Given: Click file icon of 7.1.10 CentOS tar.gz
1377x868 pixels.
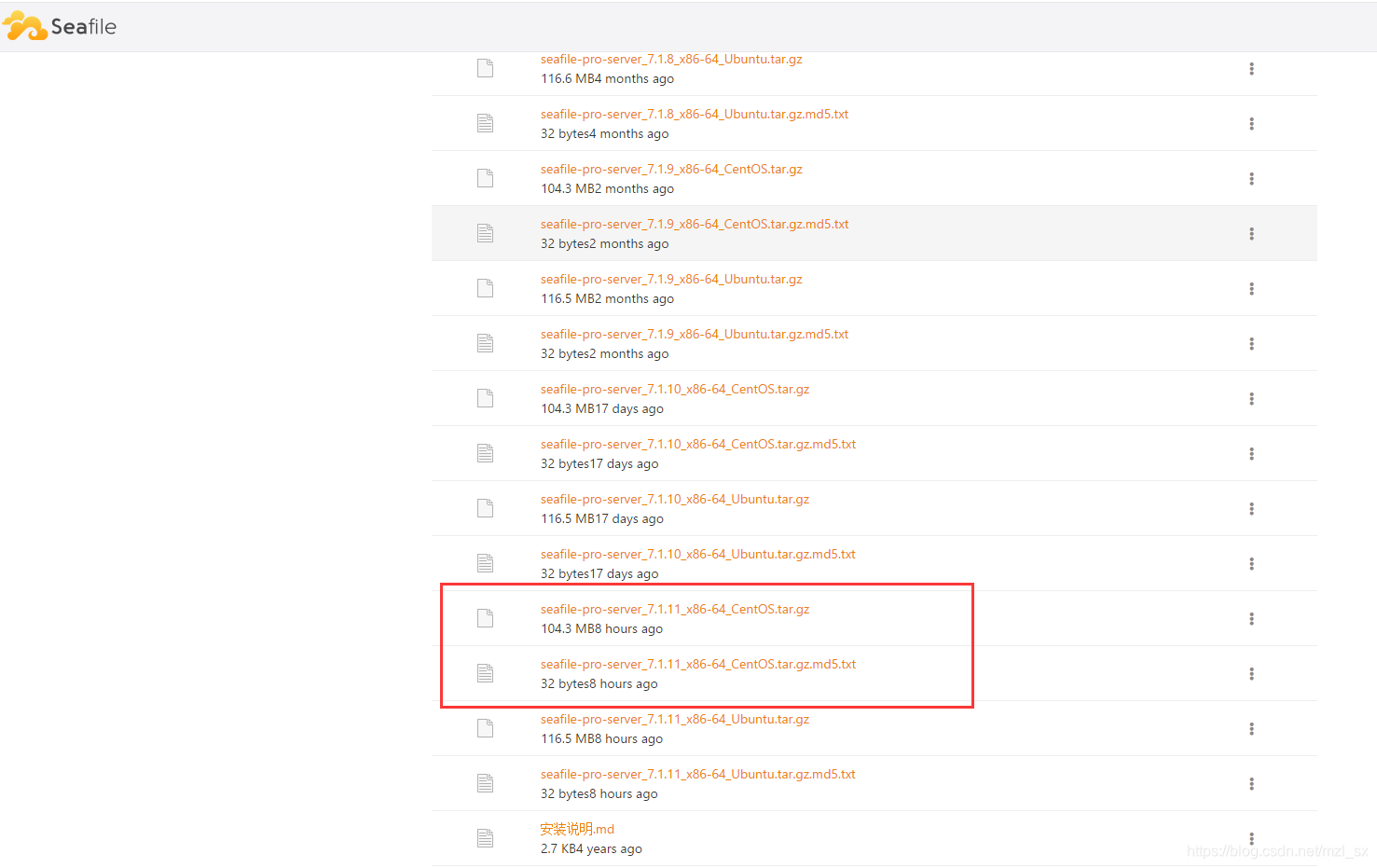Looking at the screenshot, I should [x=485, y=398].
